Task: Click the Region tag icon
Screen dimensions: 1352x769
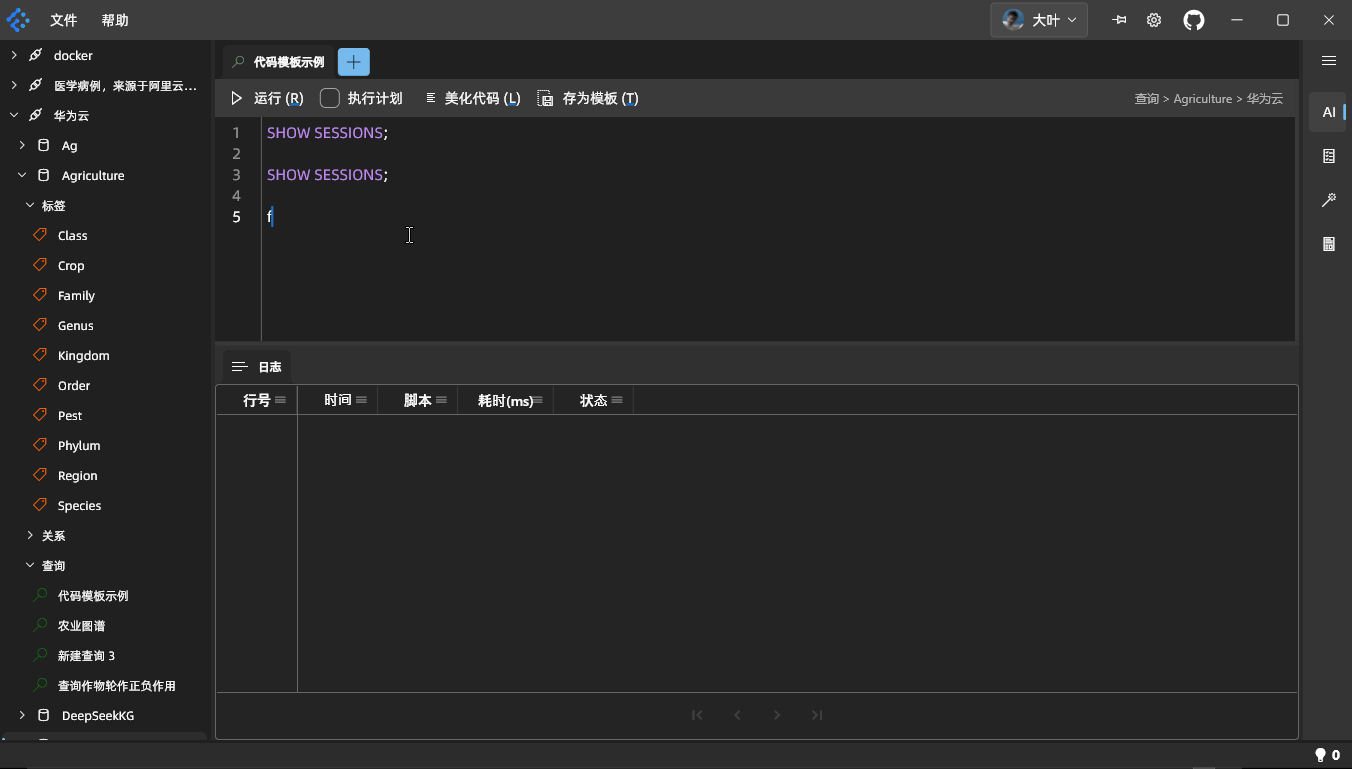Action: pos(40,475)
